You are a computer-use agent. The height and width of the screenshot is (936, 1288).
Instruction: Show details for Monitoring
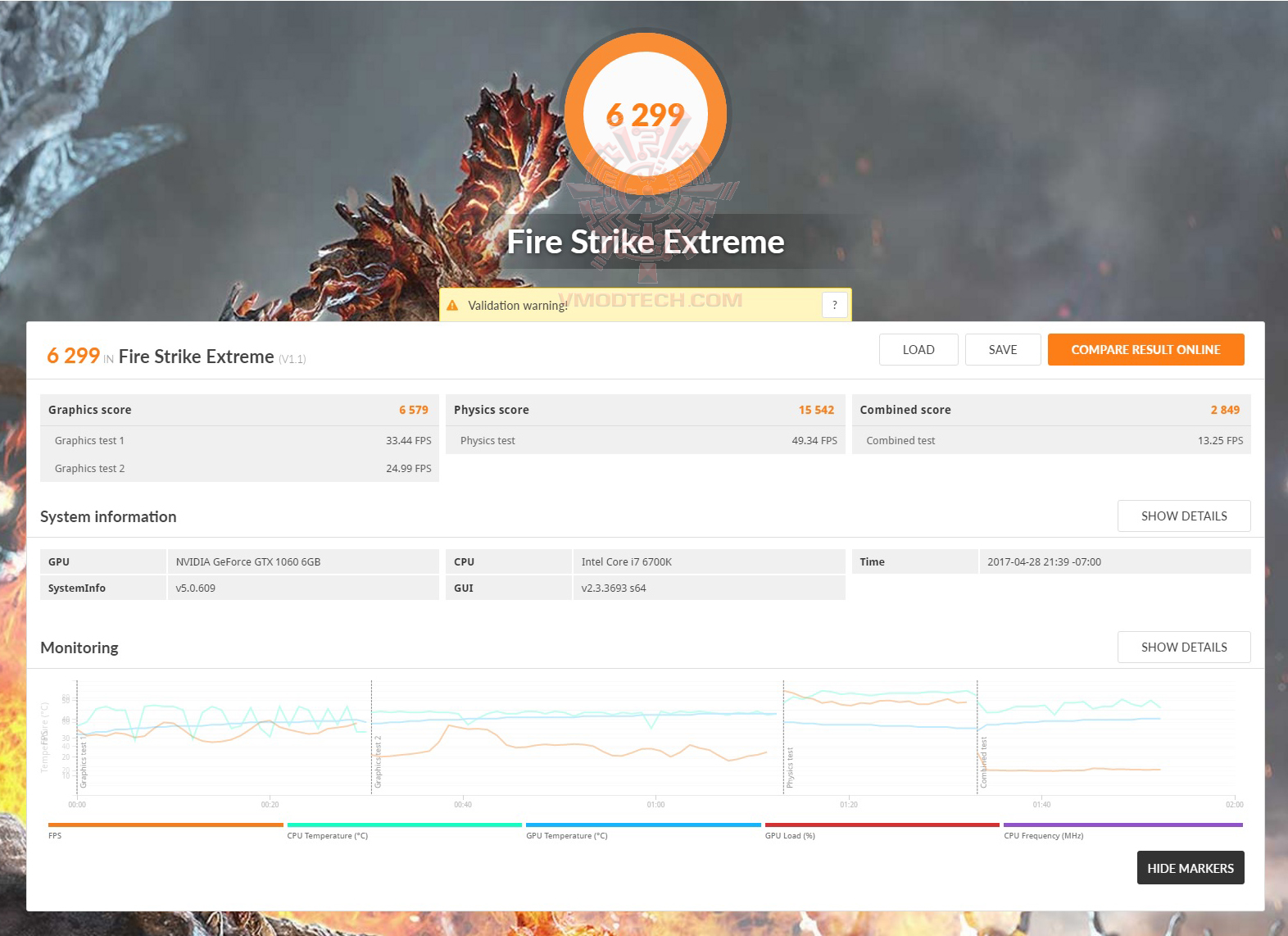[x=1184, y=647]
